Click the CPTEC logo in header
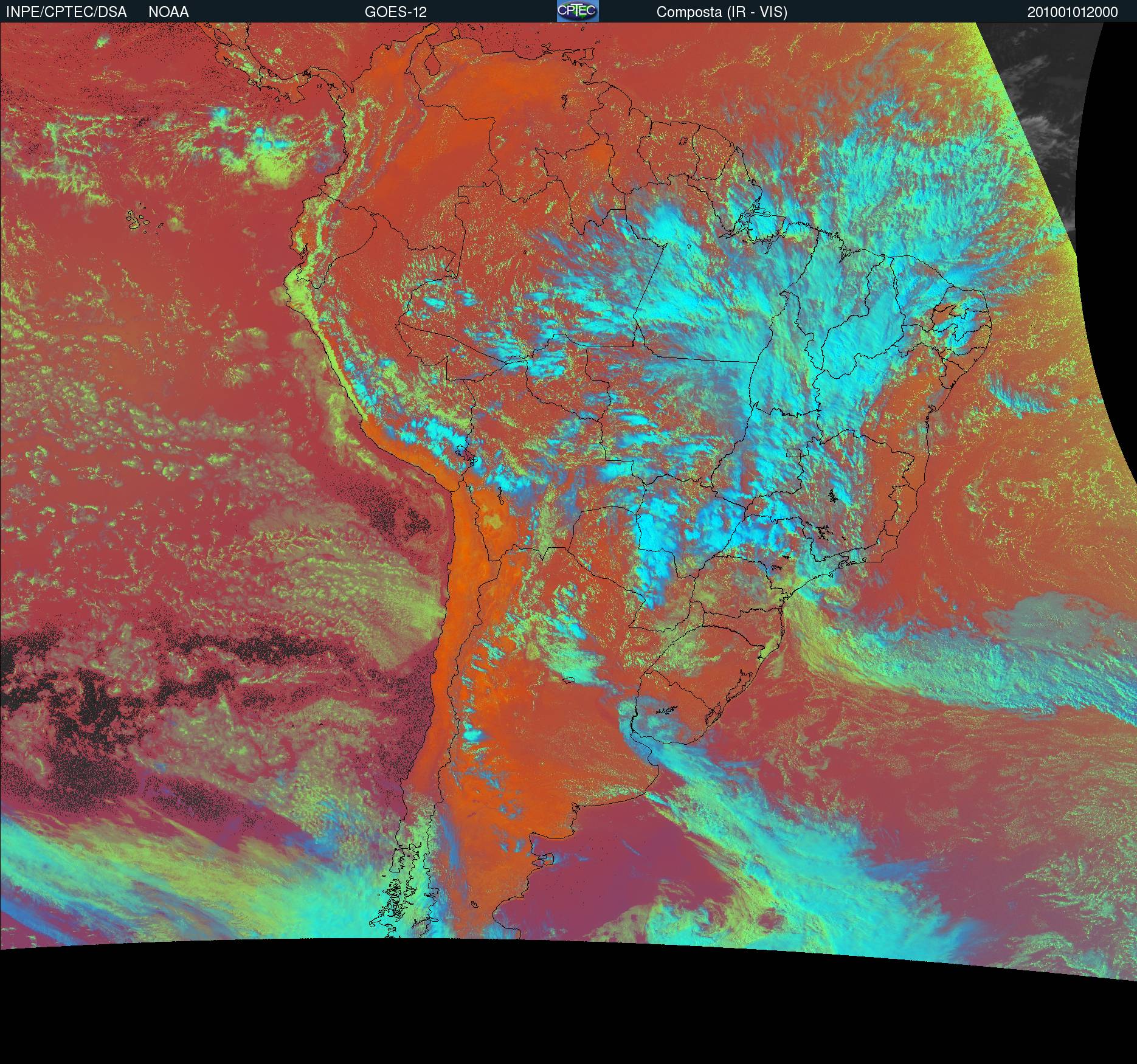Viewport: 1137px width, 1064px height. (578, 11)
